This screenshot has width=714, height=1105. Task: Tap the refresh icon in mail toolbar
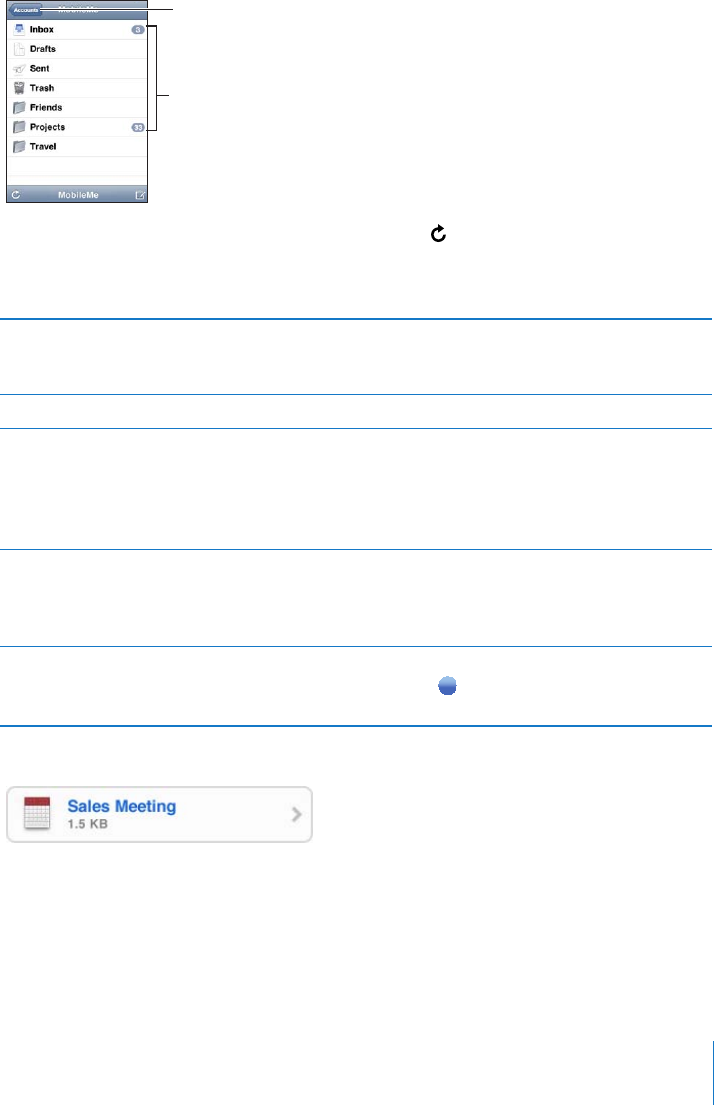click(x=16, y=195)
